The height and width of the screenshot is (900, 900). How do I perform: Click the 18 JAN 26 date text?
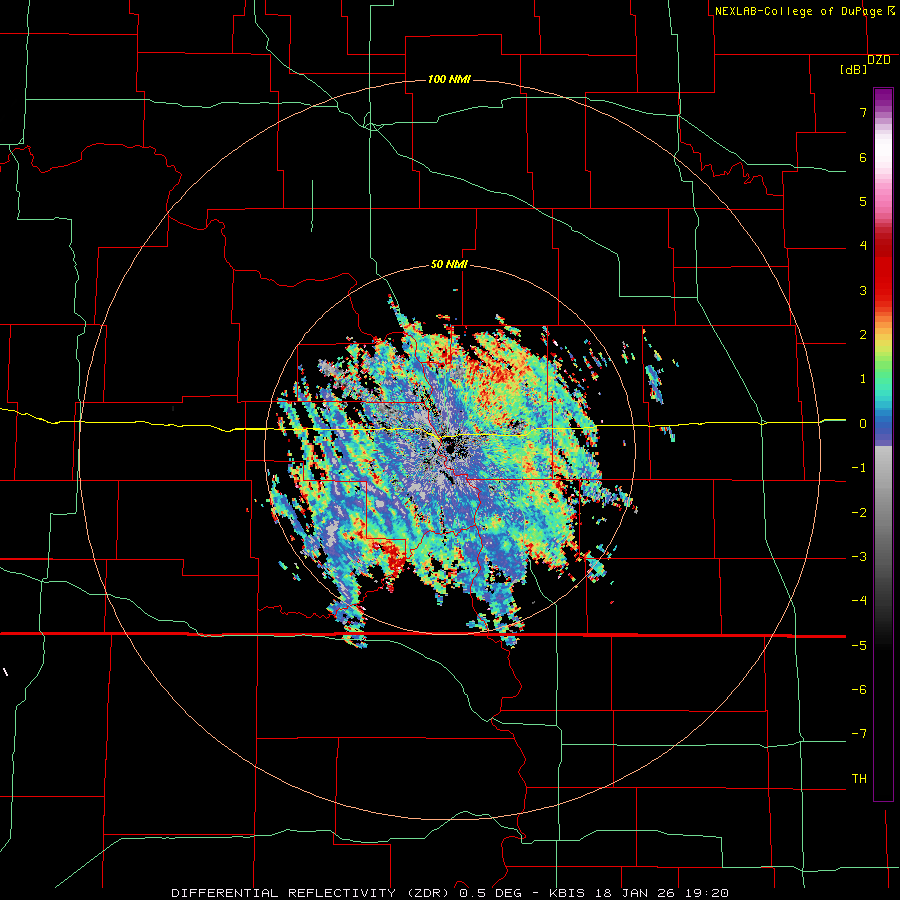point(633,893)
